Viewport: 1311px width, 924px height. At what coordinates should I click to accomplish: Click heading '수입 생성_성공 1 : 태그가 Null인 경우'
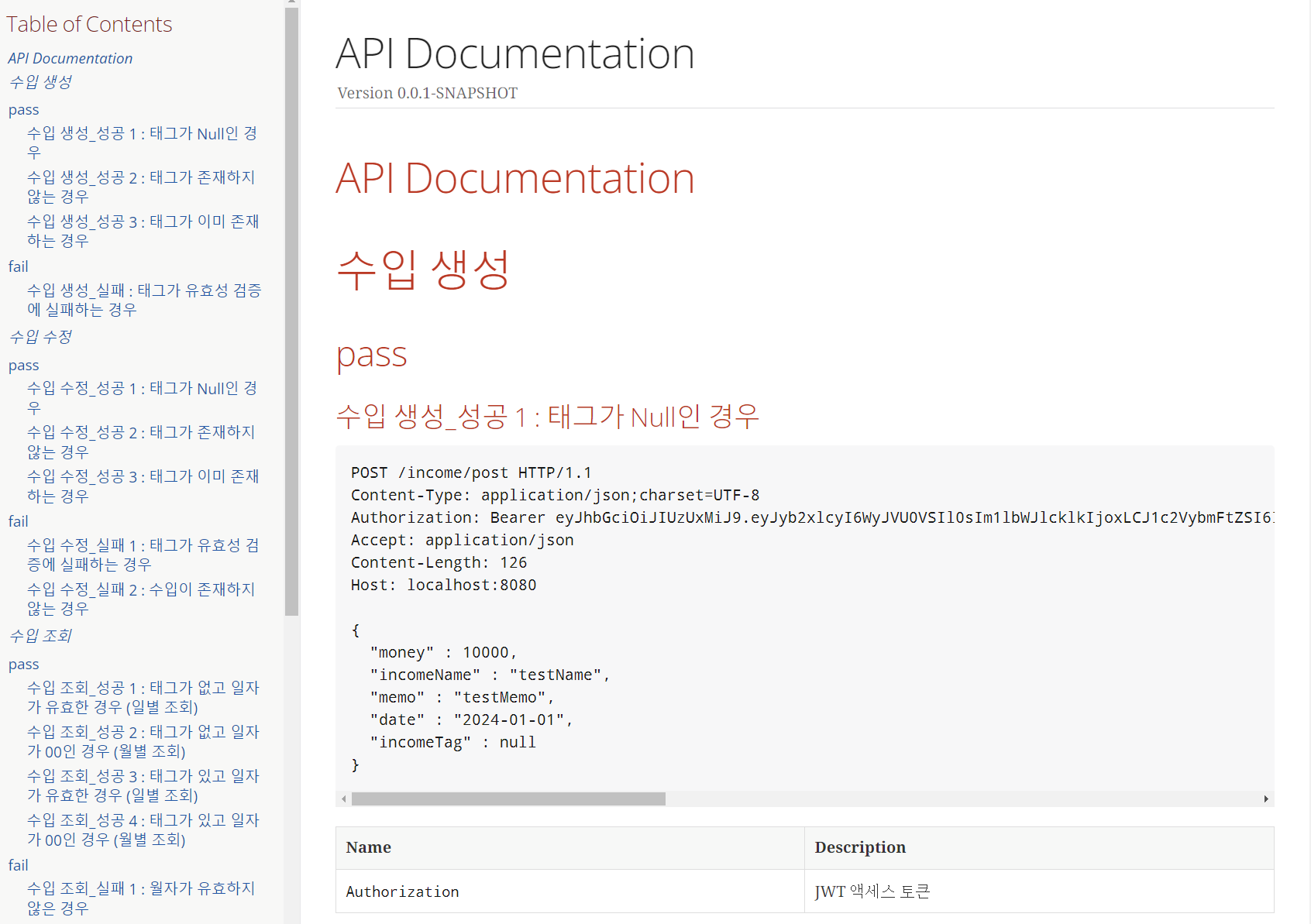pyautogui.click(x=547, y=417)
